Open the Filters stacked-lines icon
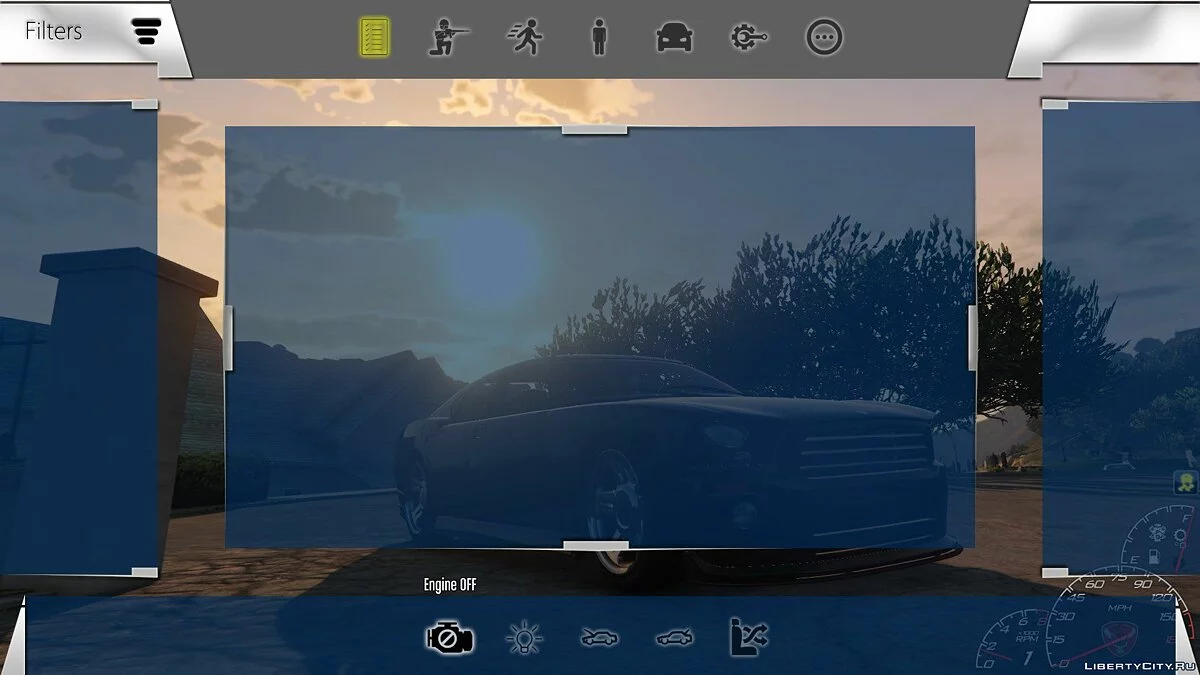This screenshot has width=1200, height=675. pyautogui.click(x=146, y=32)
